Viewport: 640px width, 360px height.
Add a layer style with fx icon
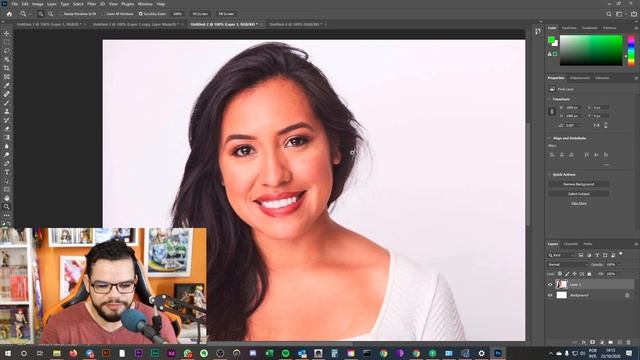584,342
